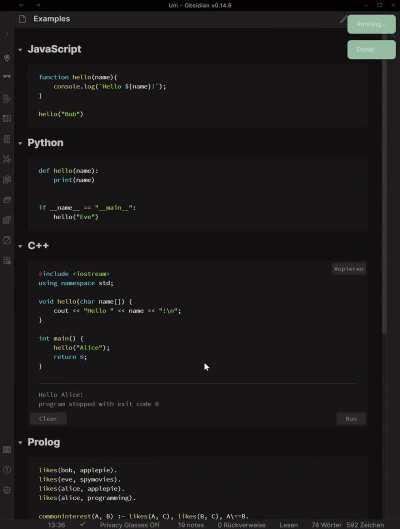Click the commonInterest rule line

[143, 517]
